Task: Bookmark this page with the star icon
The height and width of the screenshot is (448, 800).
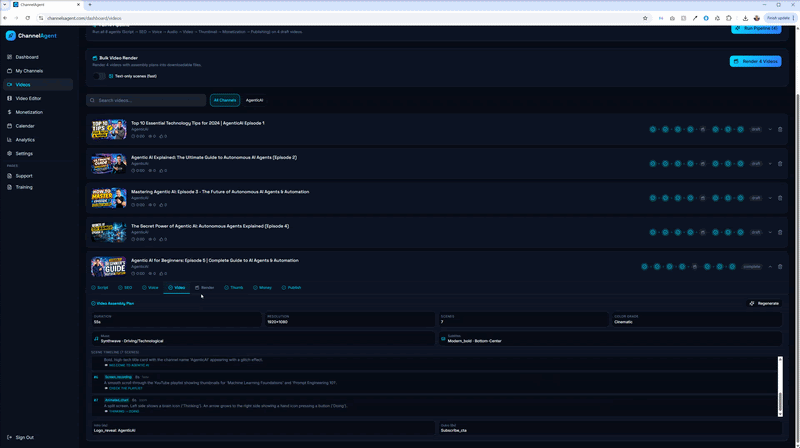Action: 645,18
